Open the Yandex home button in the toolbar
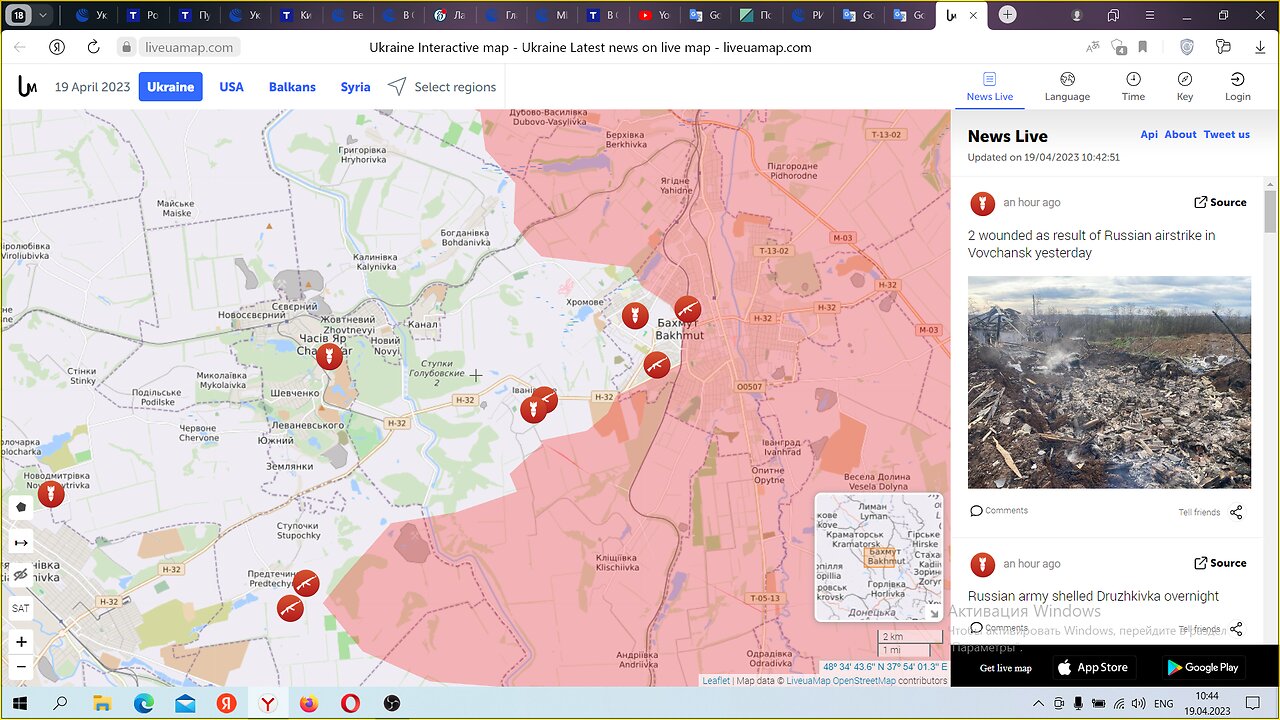The image size is (1280, 720). point(58,47)
